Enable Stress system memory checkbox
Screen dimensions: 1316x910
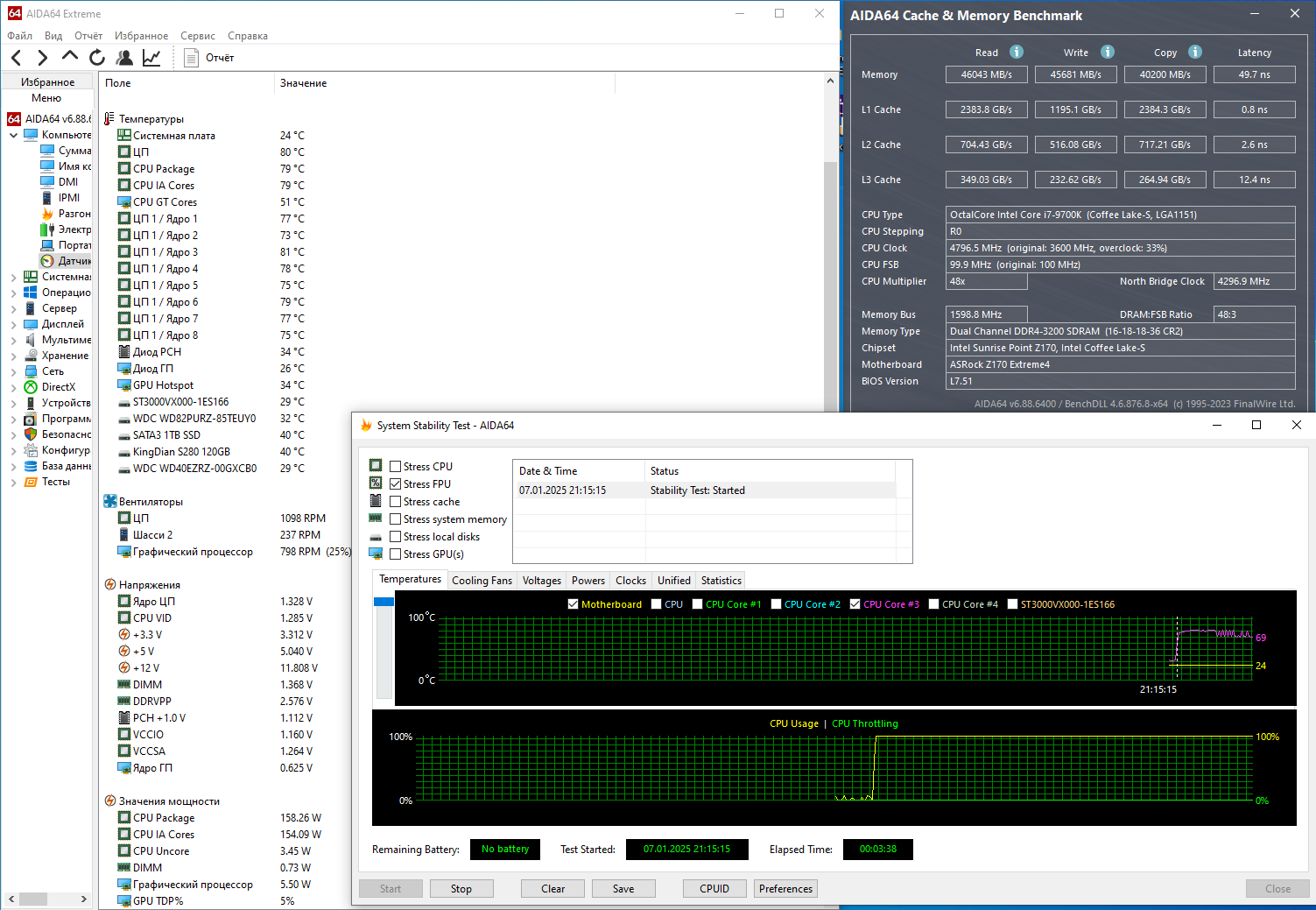[396, 519]
